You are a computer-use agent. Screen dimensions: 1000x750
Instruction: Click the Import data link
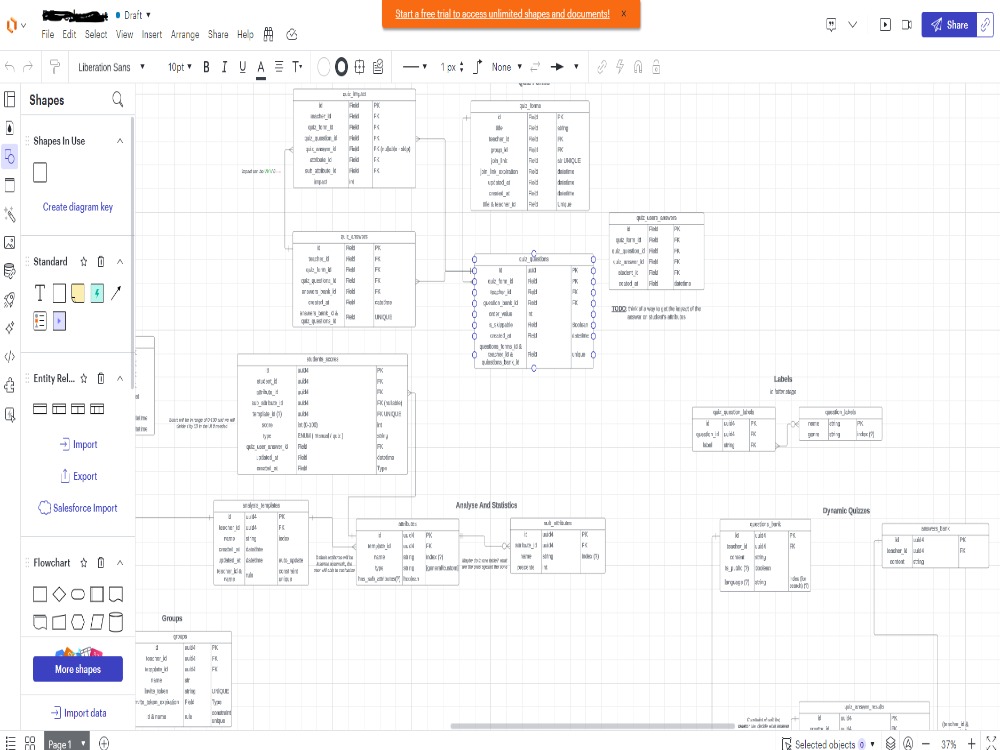pyautogui.click(x=78, y=713)
